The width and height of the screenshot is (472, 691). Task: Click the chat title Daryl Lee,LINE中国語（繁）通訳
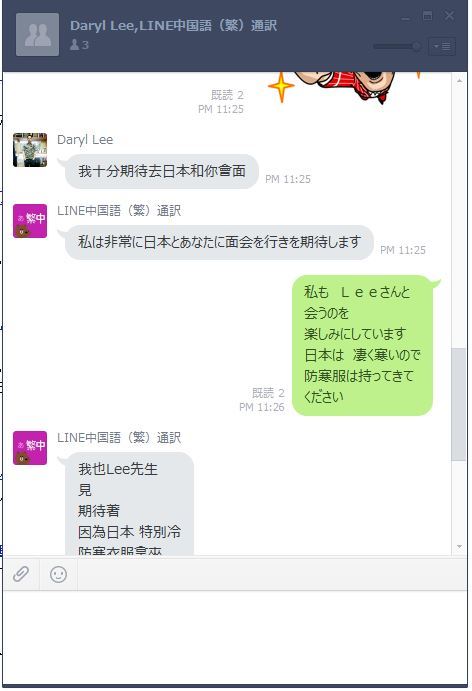[173, 26]
